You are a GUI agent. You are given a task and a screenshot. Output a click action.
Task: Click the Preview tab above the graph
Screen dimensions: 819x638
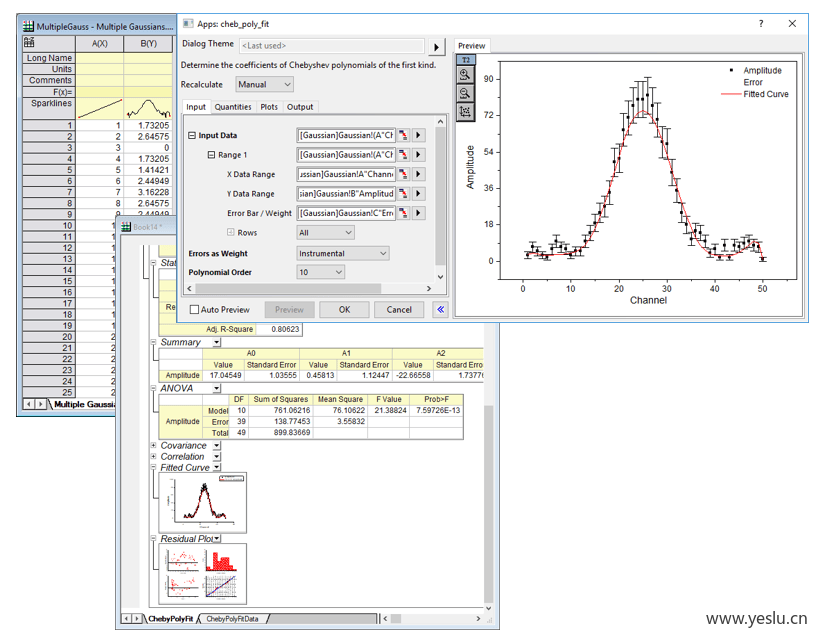pyautogui.click(x=472, y=46)
